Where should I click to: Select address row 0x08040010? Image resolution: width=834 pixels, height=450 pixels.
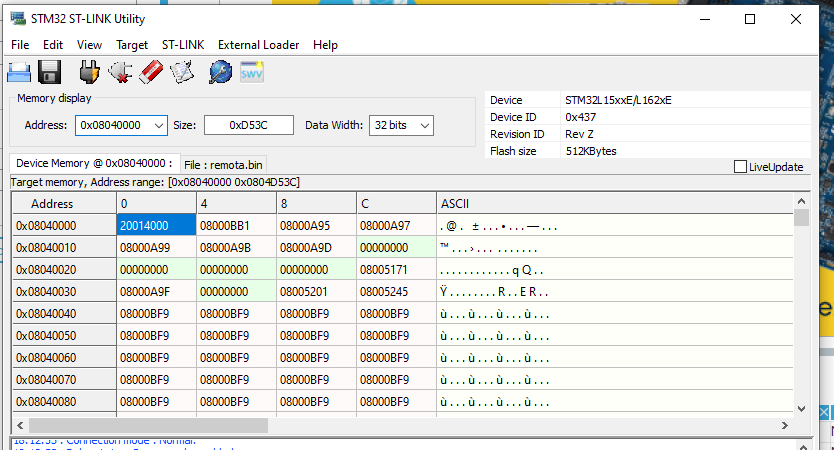(64, 248)
